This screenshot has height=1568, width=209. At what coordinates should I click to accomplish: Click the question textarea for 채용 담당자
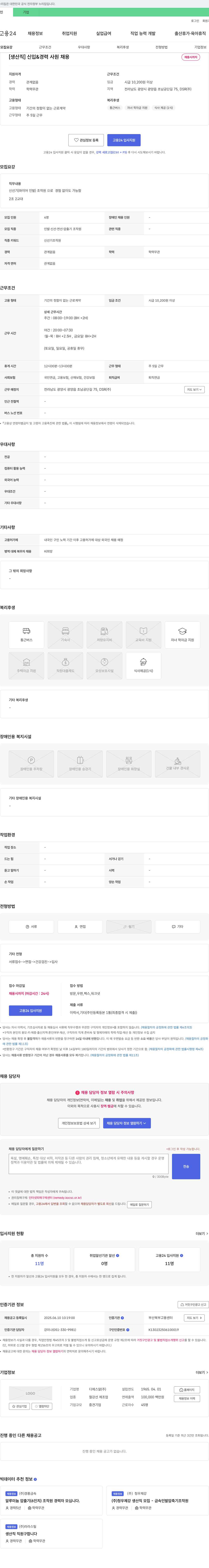tap(88, 1164)
